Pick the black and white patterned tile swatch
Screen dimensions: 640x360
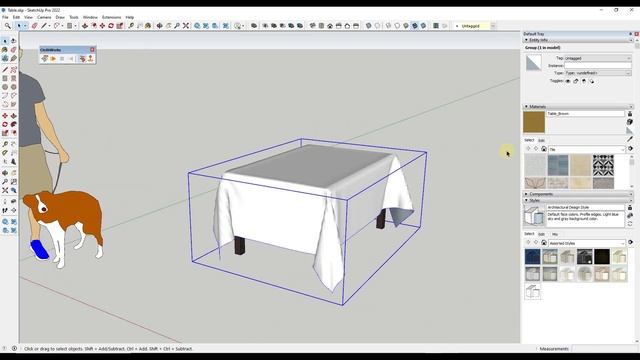pyautogui.click(x=603, y=165)
